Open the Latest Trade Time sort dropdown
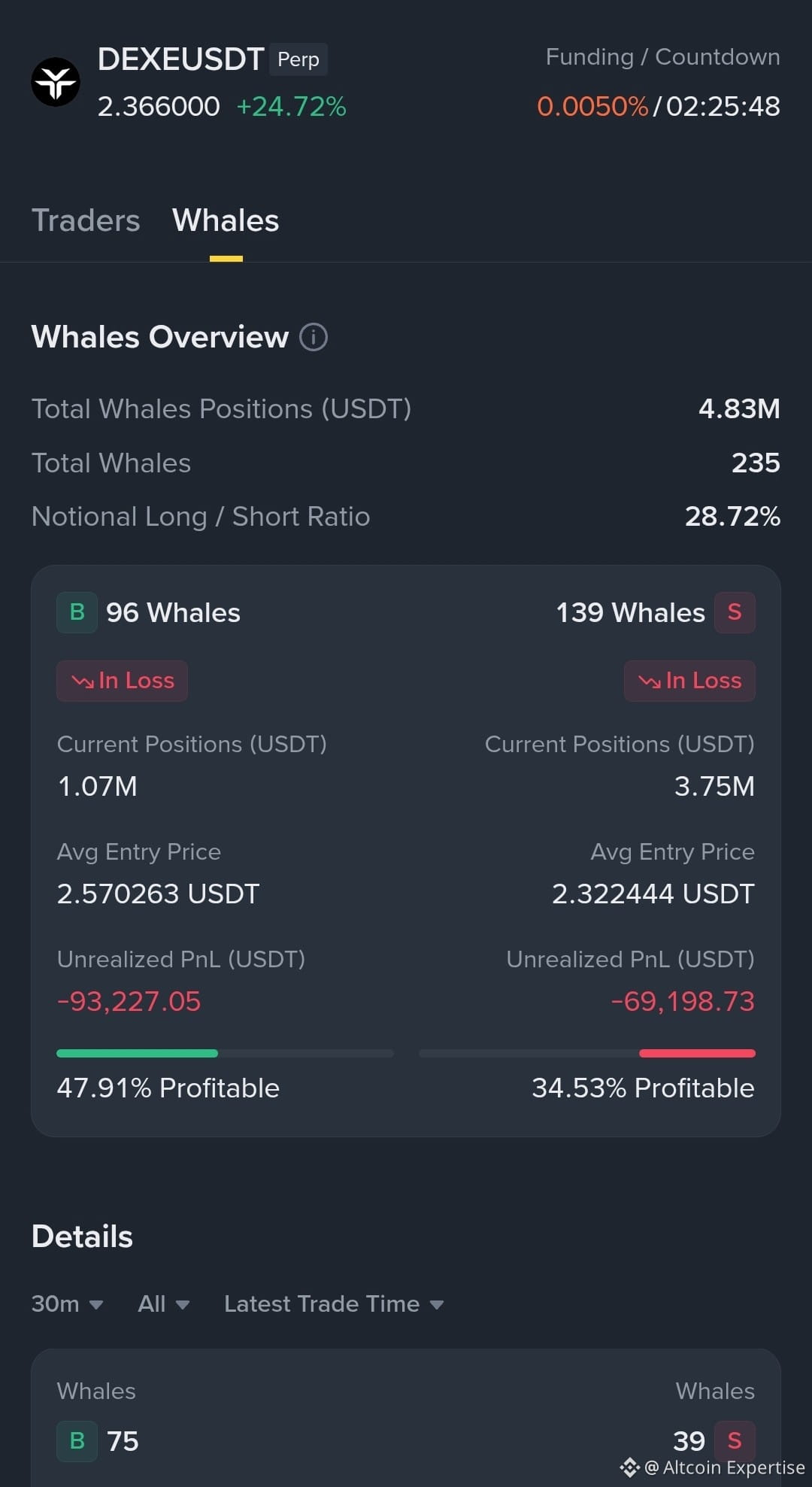Screen dimensions: 812x1487 click(335, 1303)
